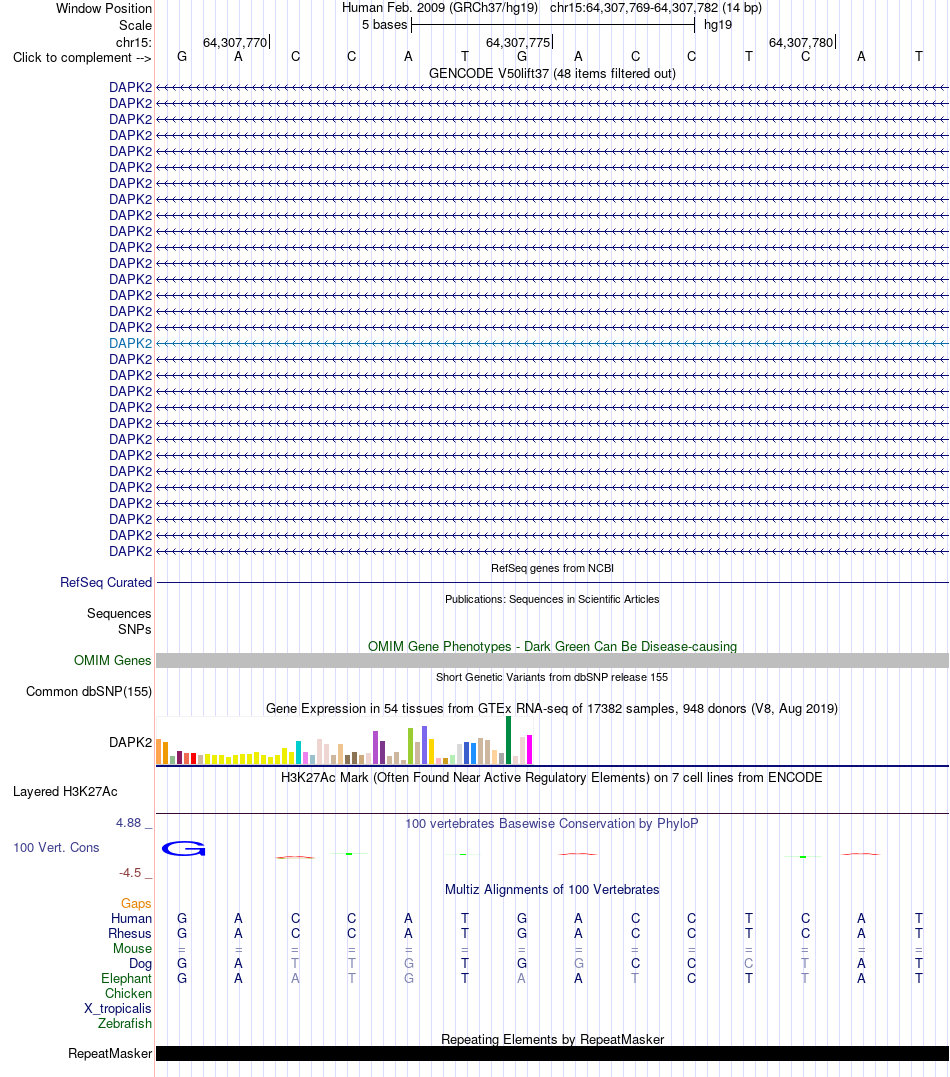
Task: Open '100 vertebrates Basewise Conservation by PhyloP'
Action: pyautogui.click(x=552, y=824)
